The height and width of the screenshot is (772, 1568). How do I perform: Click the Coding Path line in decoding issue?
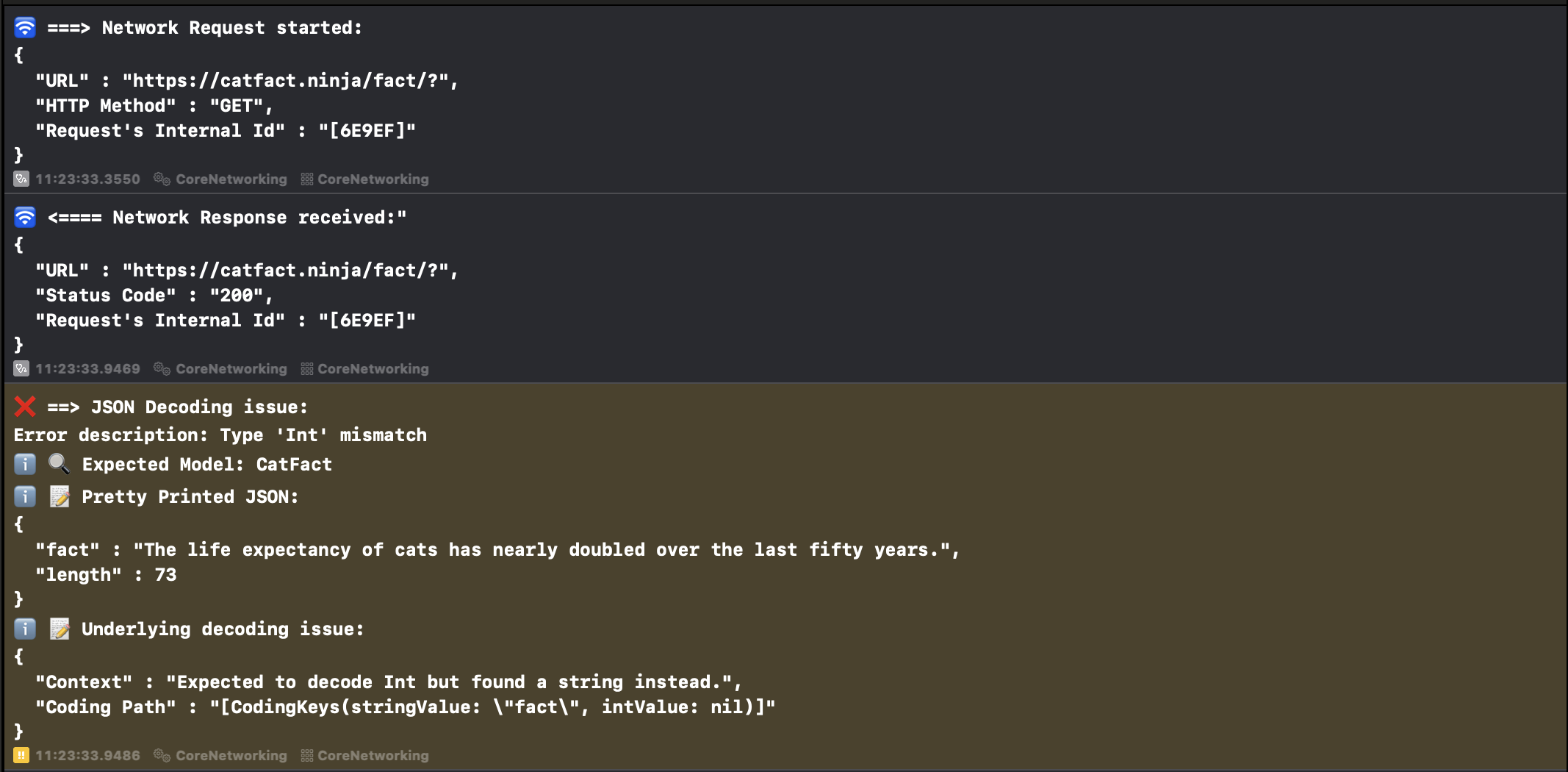[406, 707]
